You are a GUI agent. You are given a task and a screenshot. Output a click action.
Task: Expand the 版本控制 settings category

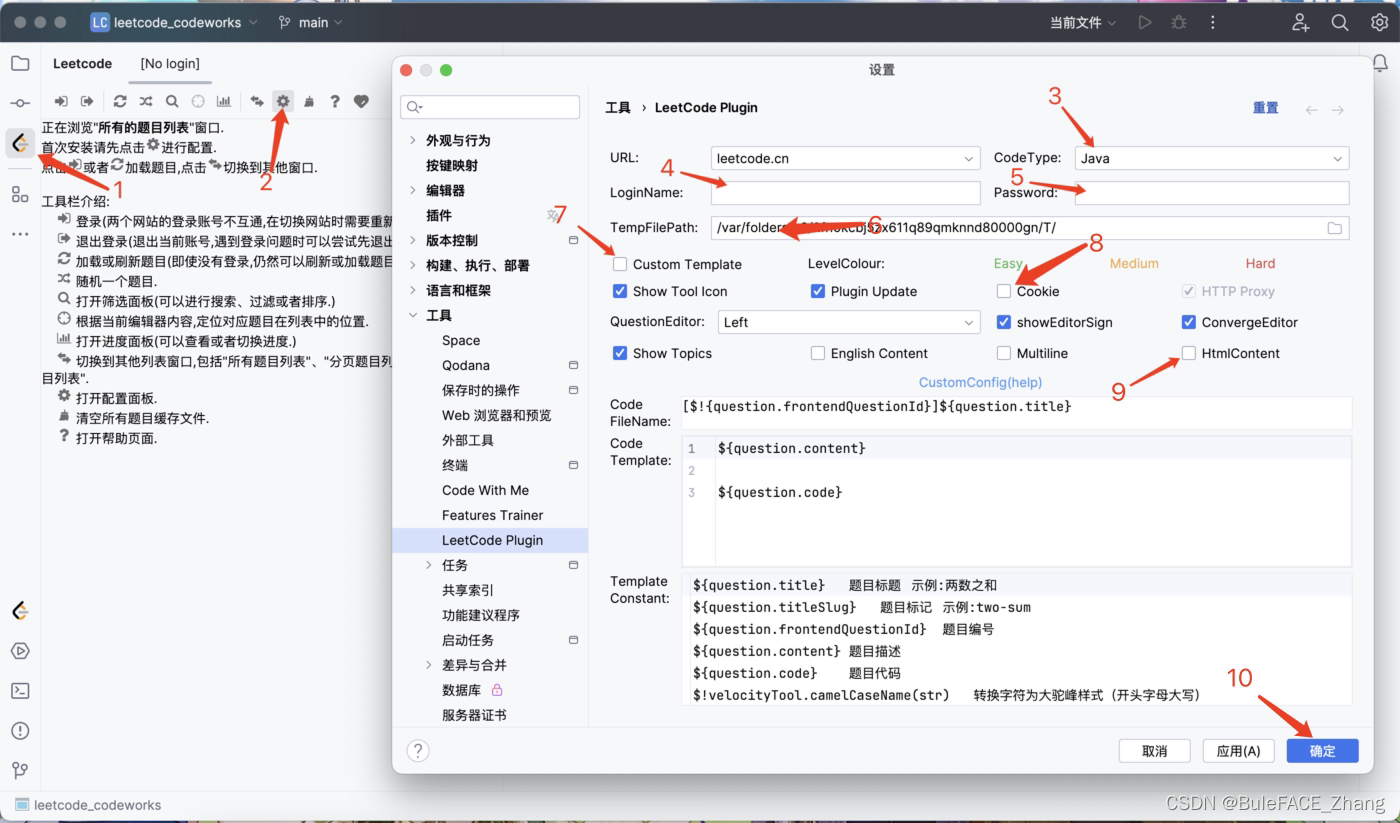click(413, 240)
